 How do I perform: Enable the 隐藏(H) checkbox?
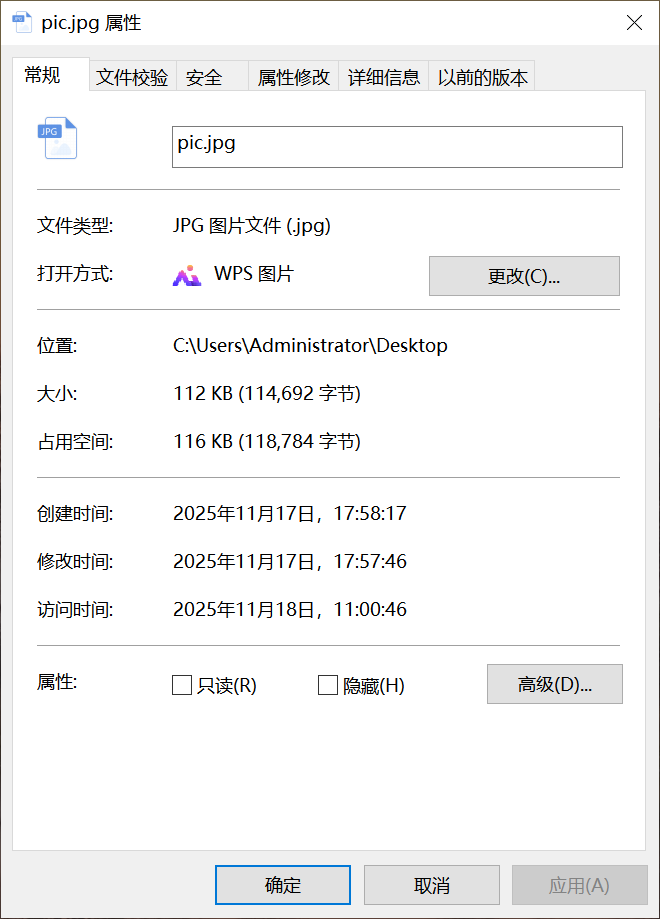pyautogui.click(x=327, y=684)
